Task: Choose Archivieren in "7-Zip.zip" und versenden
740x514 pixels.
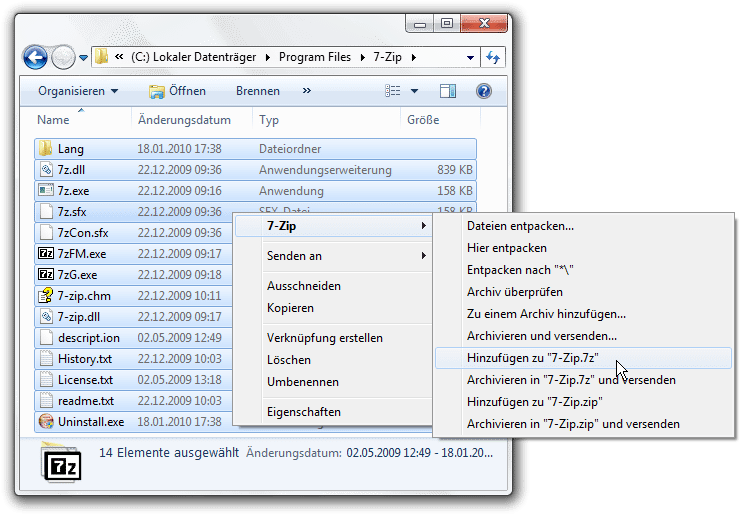Action: pos(583,424)
